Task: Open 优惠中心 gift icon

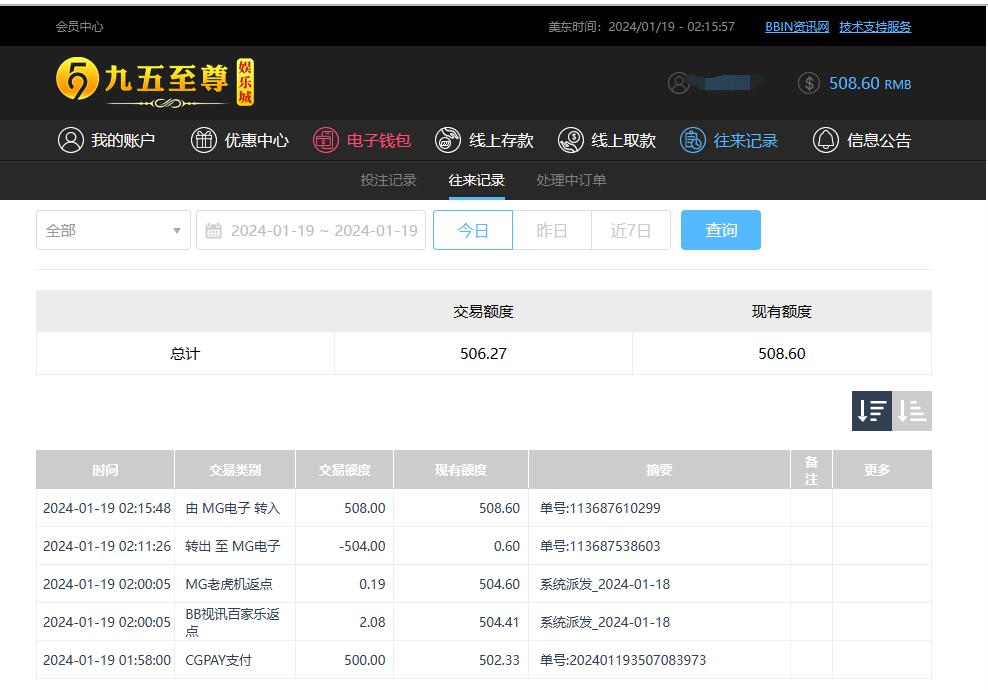Action: pyautogui.click(x=204, y=140)
